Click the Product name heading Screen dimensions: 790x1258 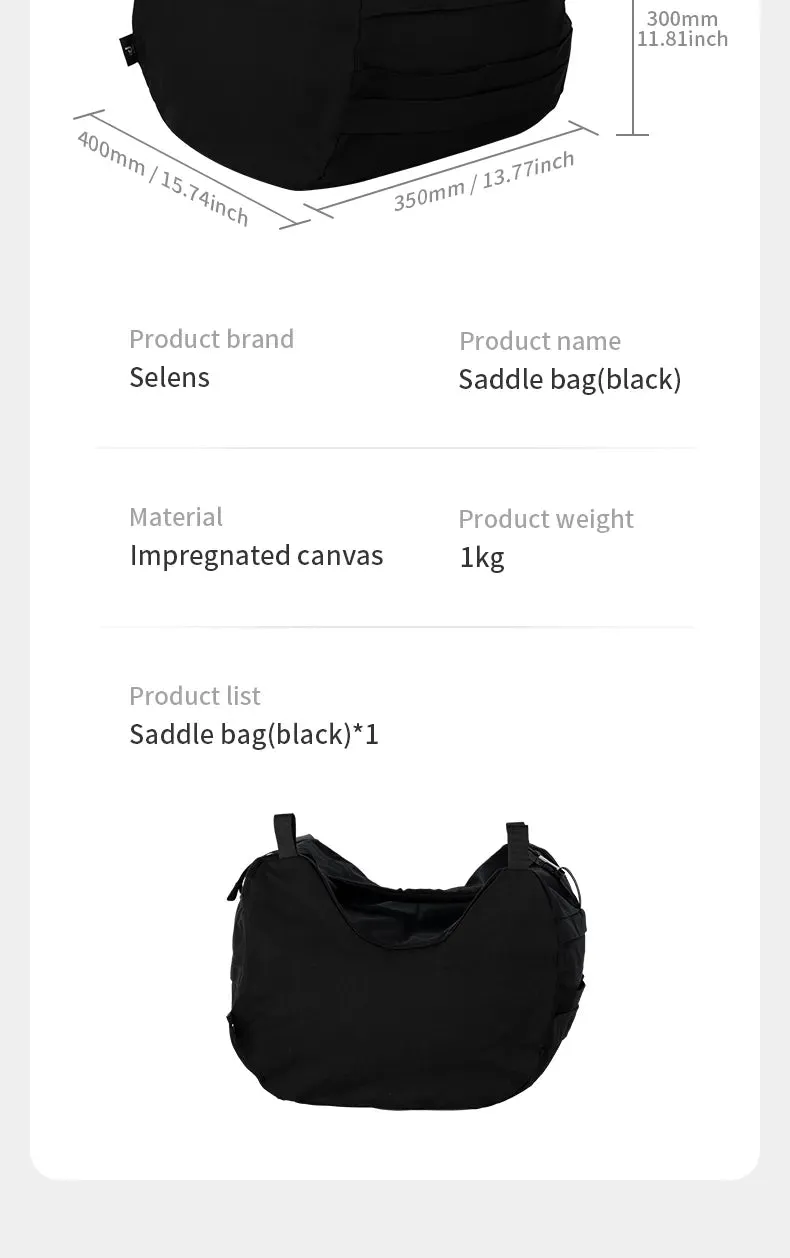[540, 341]
